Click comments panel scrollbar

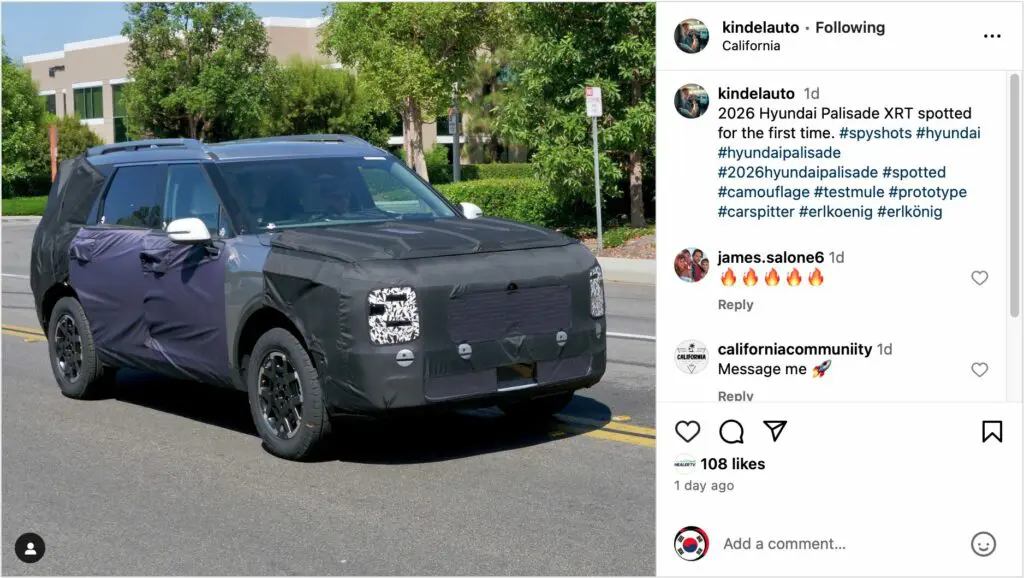tap(1014, 196)
